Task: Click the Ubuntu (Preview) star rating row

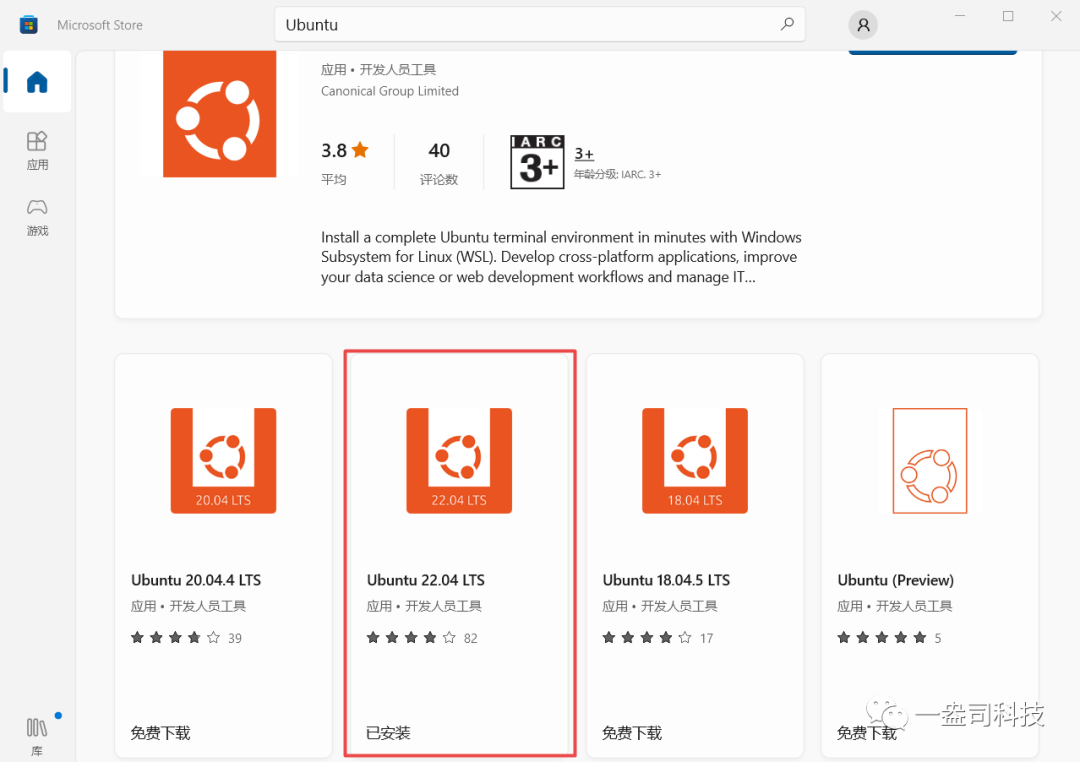Action: [x=889, y=638]
